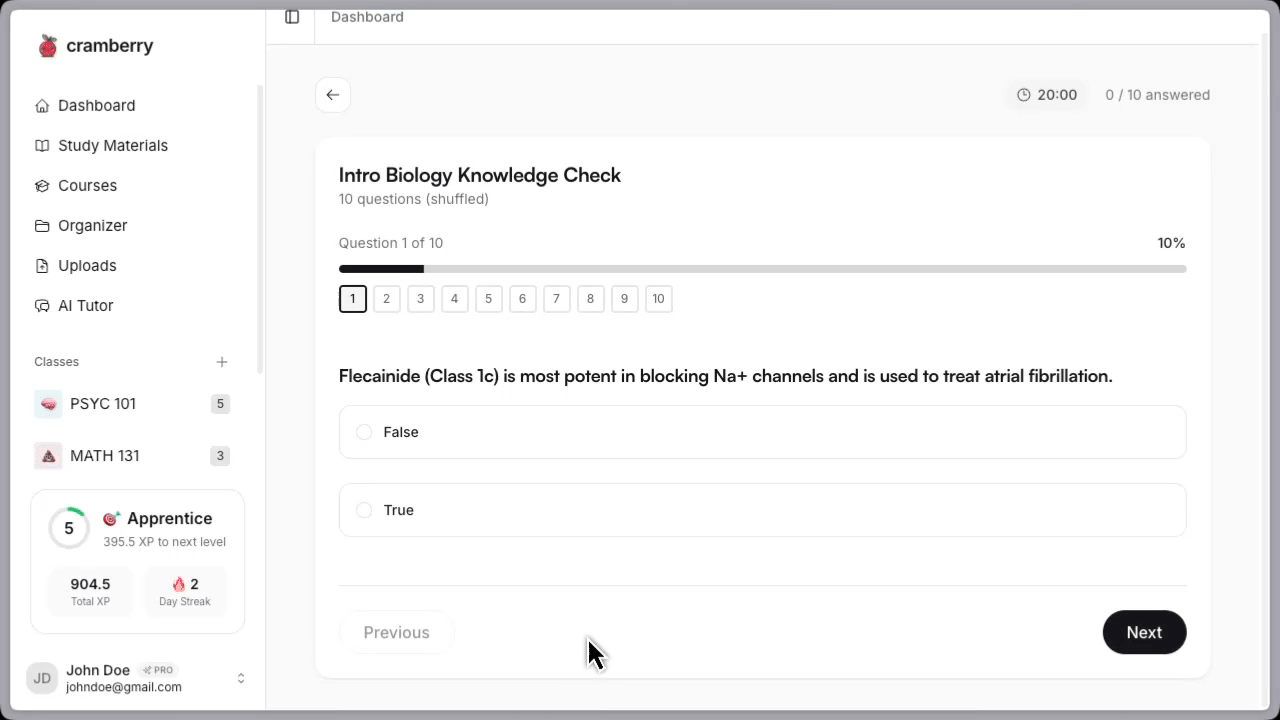Expand the John Doe account menu chevron

tap(241, 677)
